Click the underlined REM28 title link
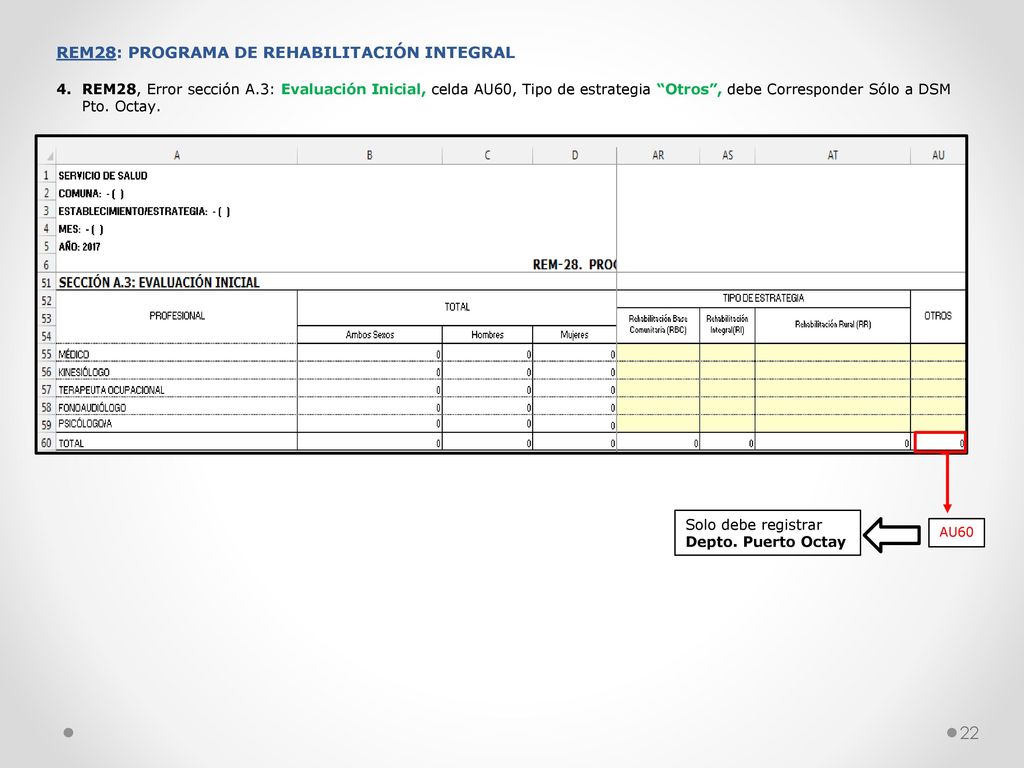 tap(86, 52)
